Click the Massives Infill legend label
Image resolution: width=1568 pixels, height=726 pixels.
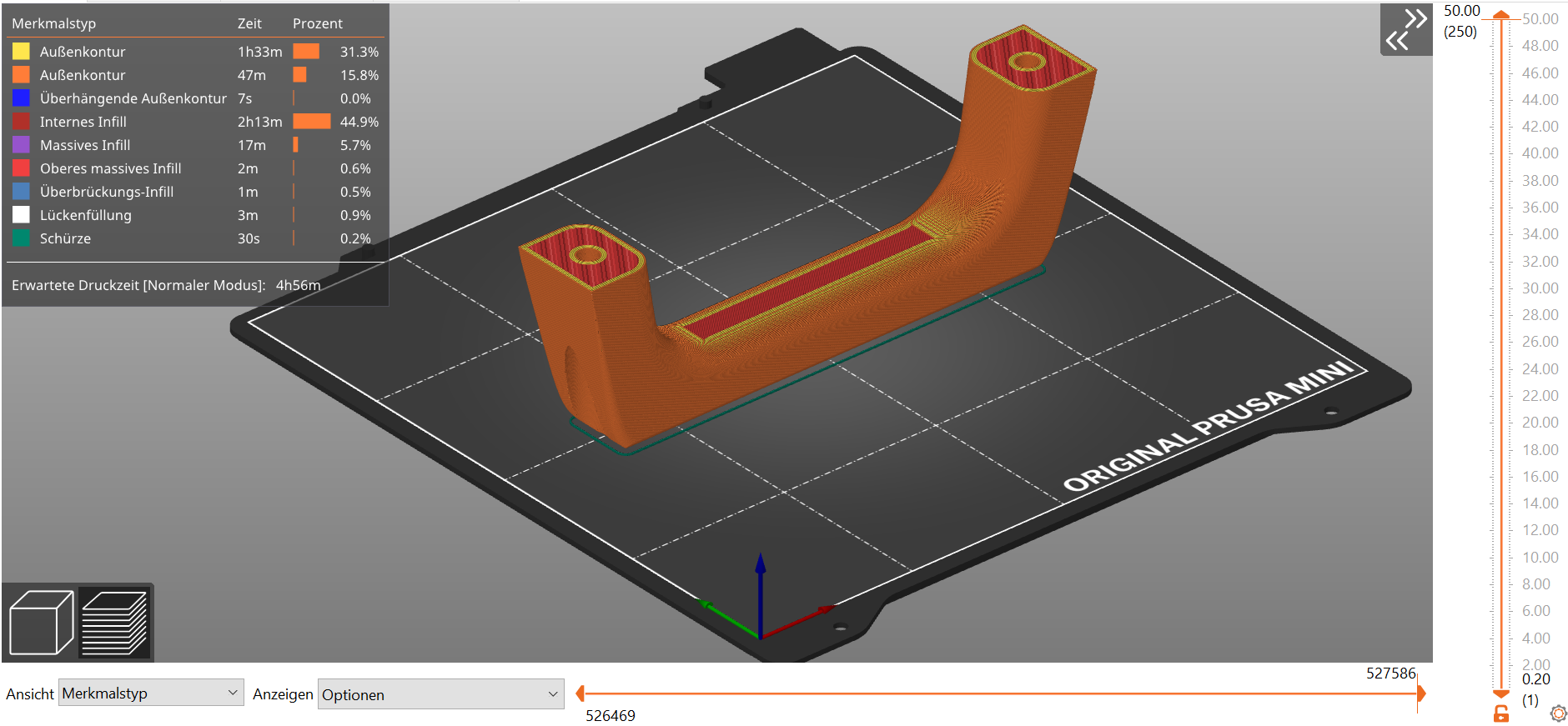coord(85,145)
